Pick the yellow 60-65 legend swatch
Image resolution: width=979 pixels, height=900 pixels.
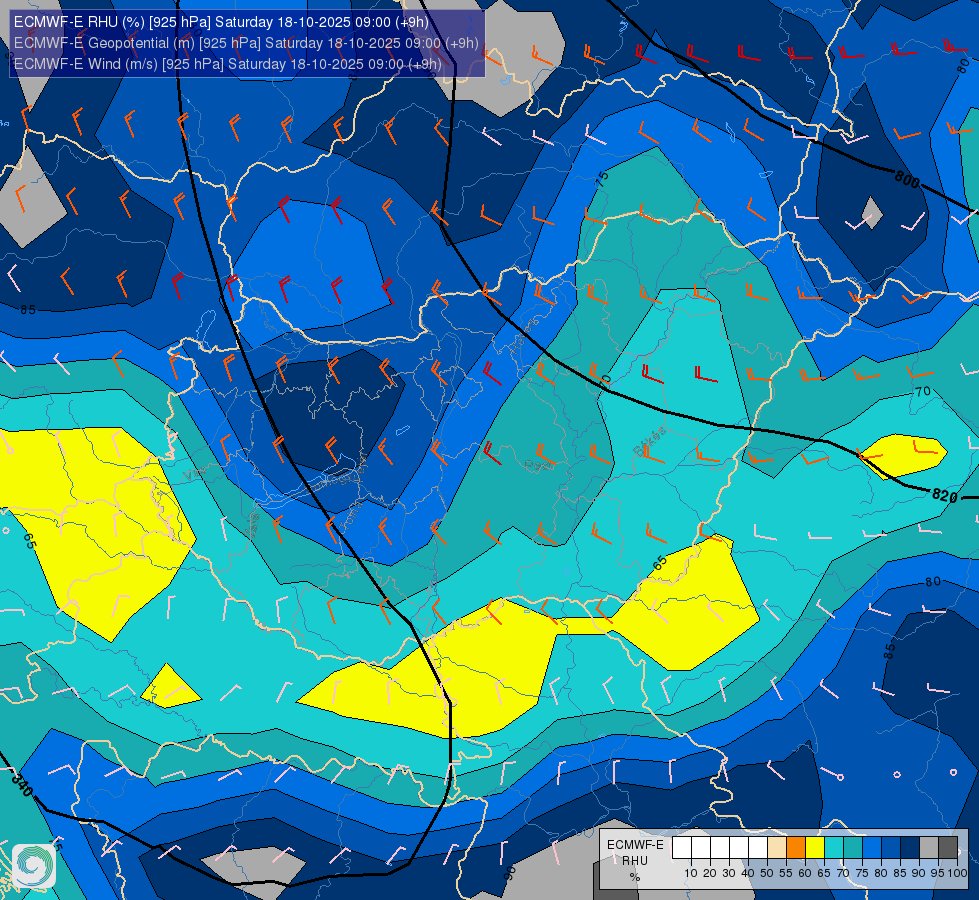815,848
